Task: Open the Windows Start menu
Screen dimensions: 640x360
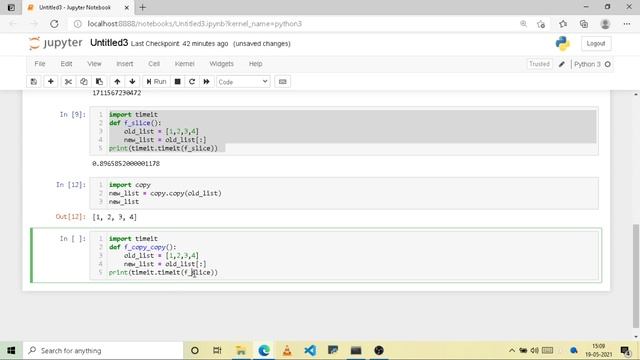Action: [x=11, y=351]
